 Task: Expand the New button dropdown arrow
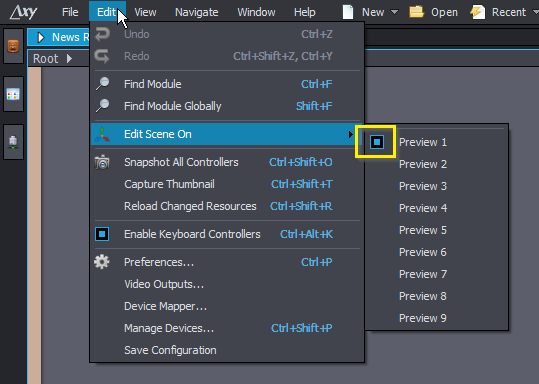[x=394, y=12]
